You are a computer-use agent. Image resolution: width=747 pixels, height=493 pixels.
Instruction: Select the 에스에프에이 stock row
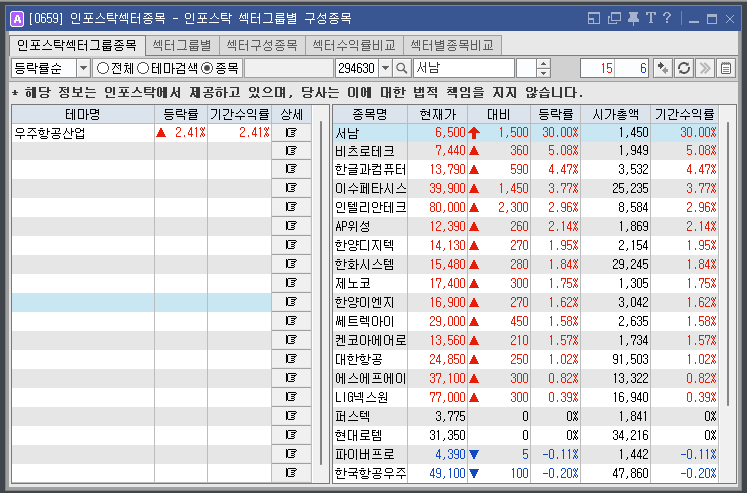point(525,378)
